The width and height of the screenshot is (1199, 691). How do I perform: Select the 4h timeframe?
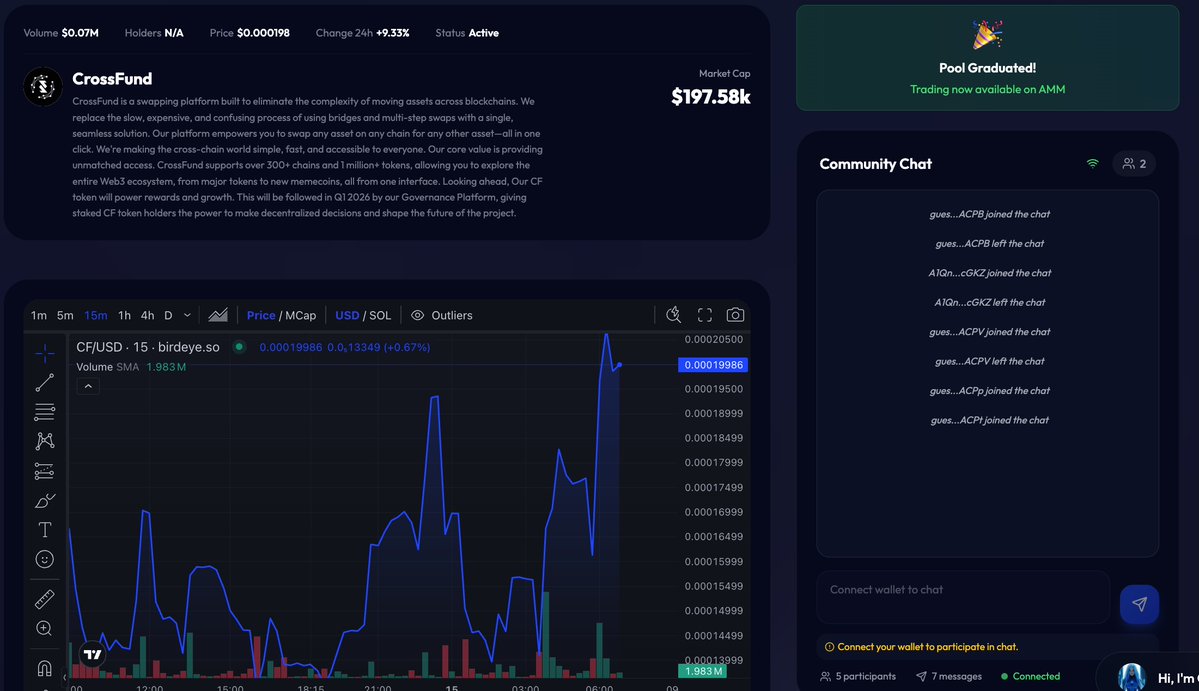coord(148,315)
